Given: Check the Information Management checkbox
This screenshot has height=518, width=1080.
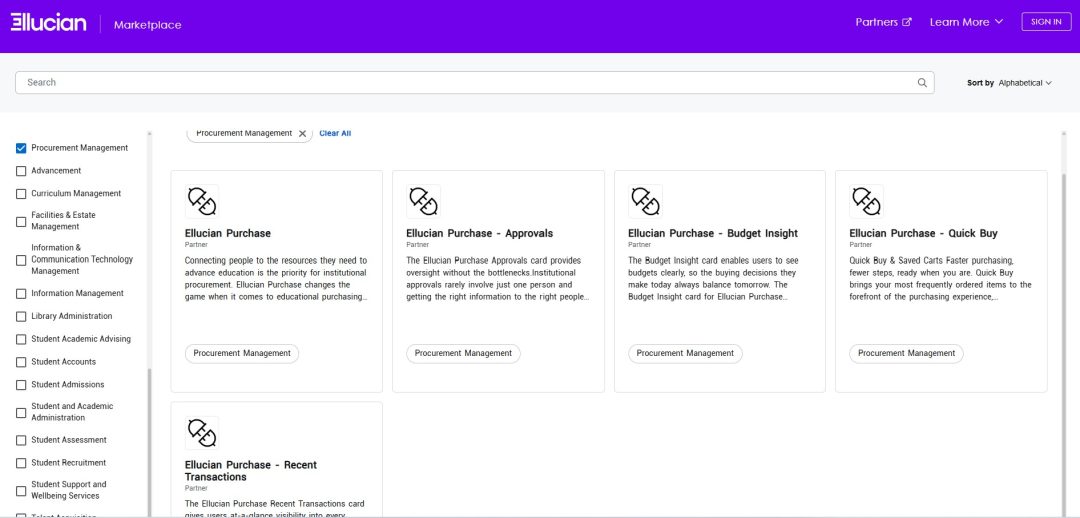Looking at the screenshot, I should point(21,293).
